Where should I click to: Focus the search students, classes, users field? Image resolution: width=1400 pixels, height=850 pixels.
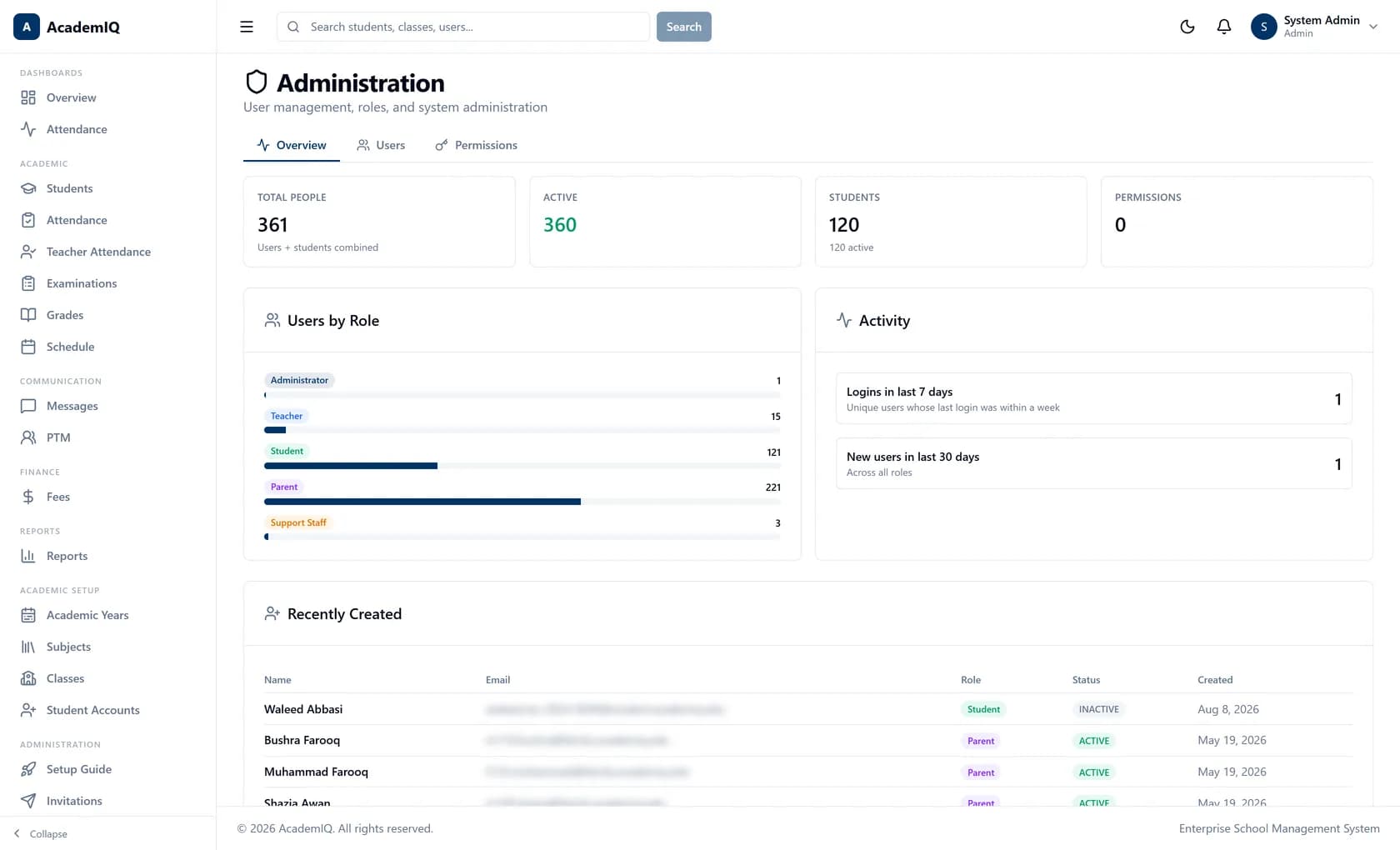[463, 27]
